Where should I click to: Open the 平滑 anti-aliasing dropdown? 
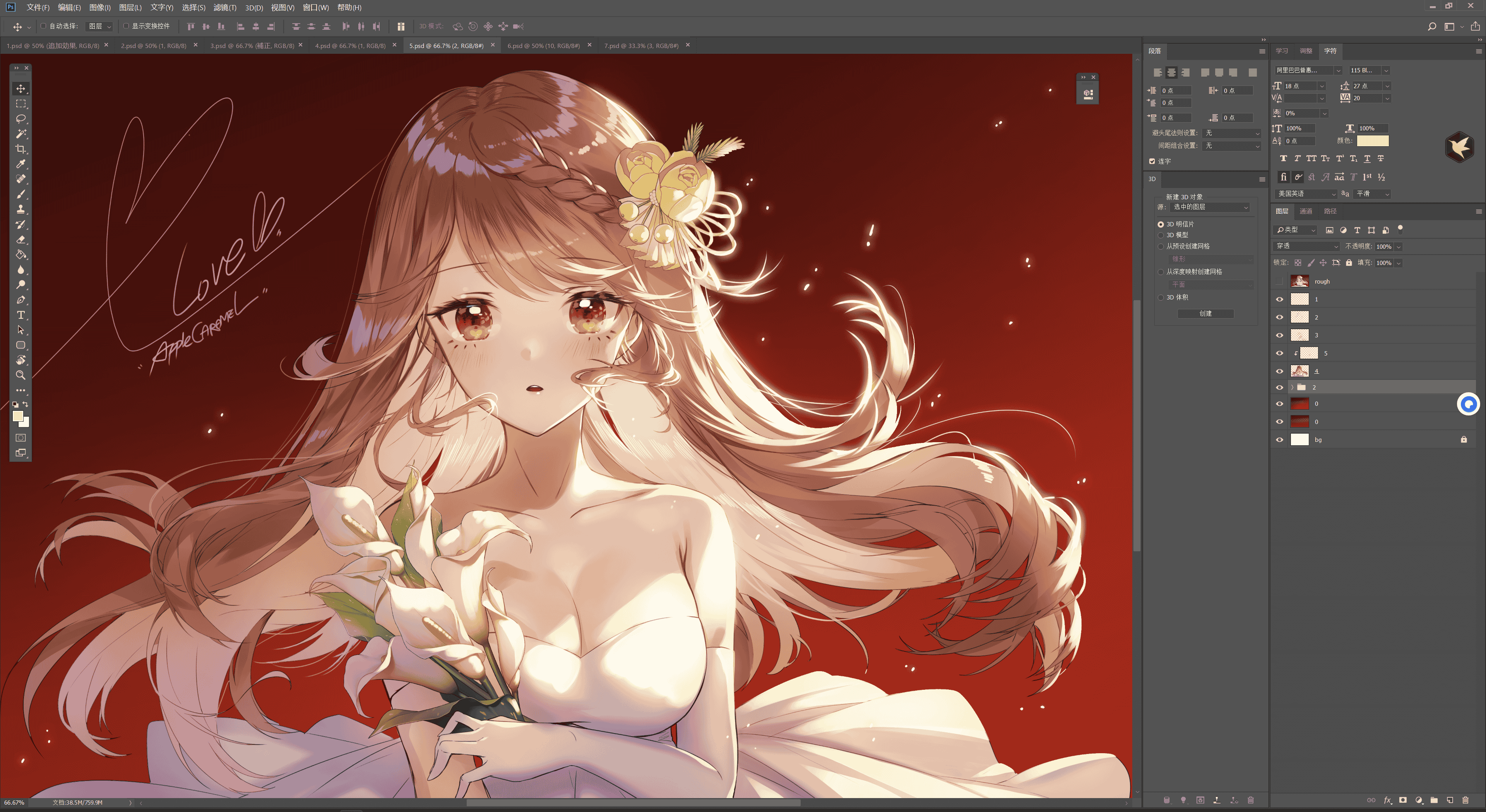click(x=1372, y=194)
